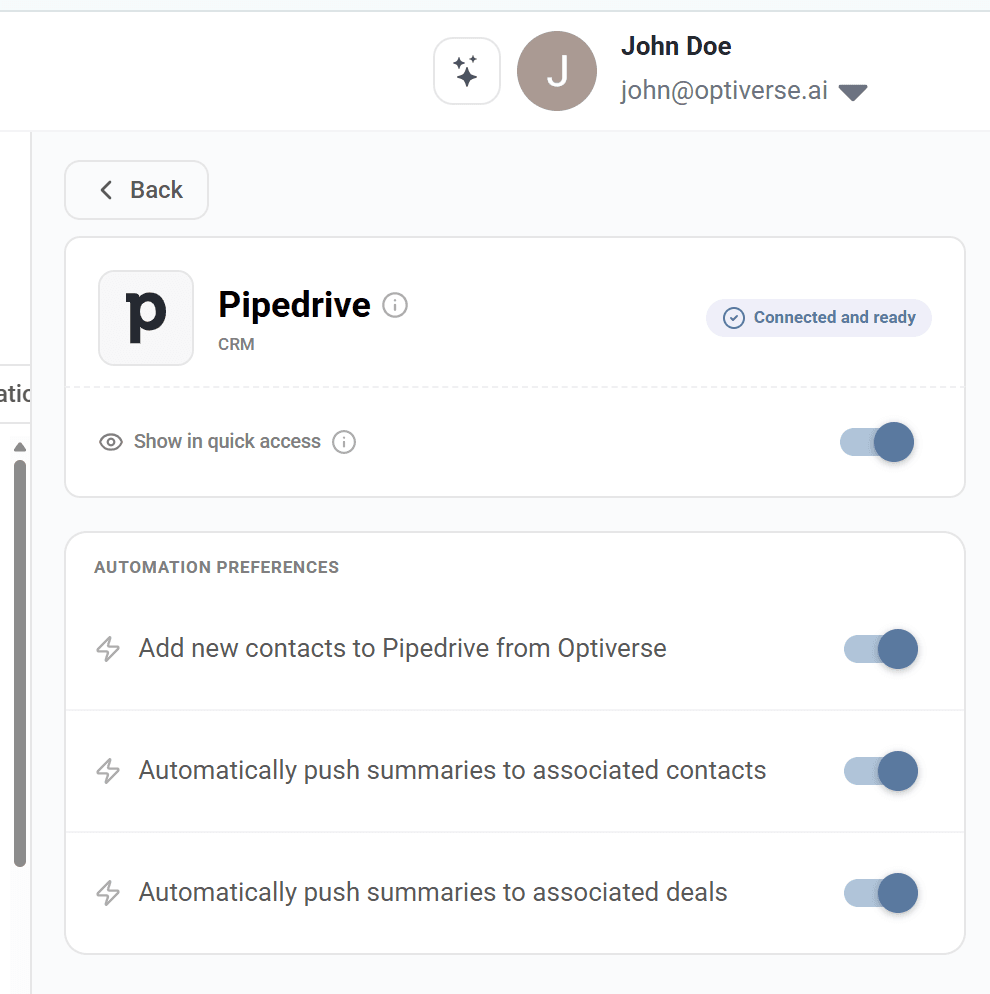990x994 pixels.
Task: Toggle push summaries to associated contacts switch
Action: pos(880,771)
